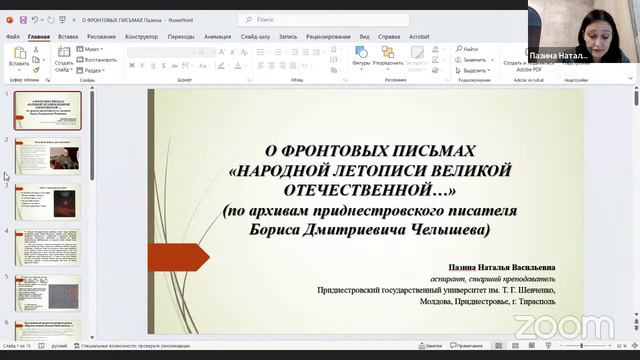Viewport: 640px width, 360px height.
Task: Open the Acrobat tab
Action: point(419,37)
